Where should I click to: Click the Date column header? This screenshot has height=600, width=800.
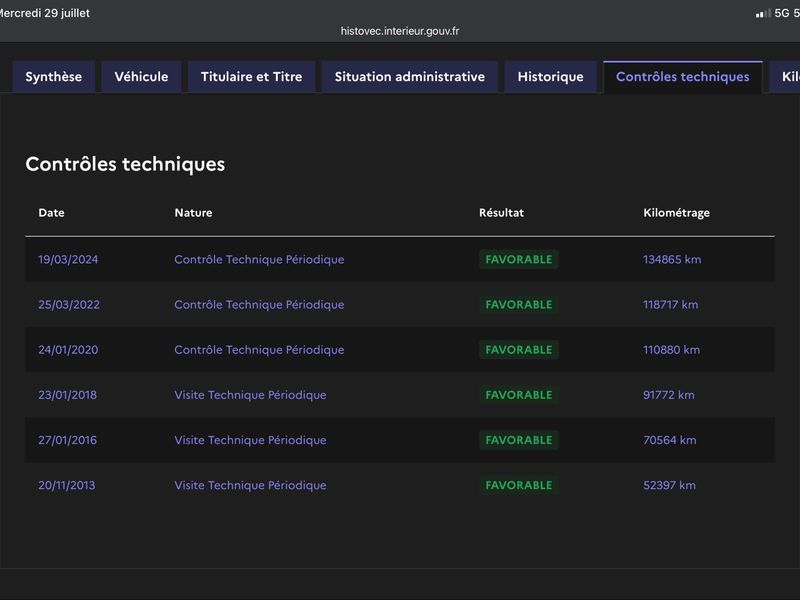[52, 213]
